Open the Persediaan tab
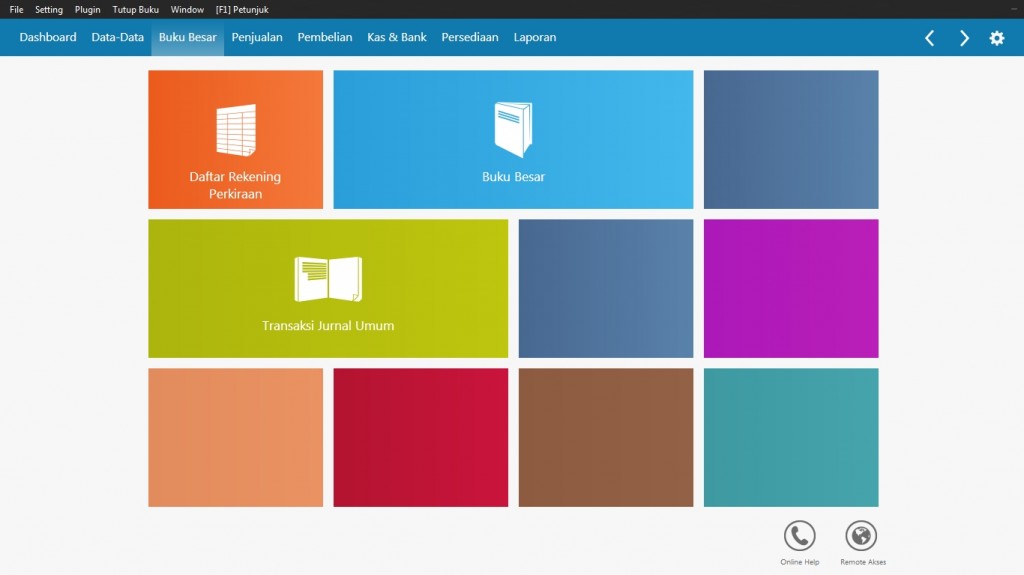Viewport: 1024px width, 575px height. (x=470, y=37)
